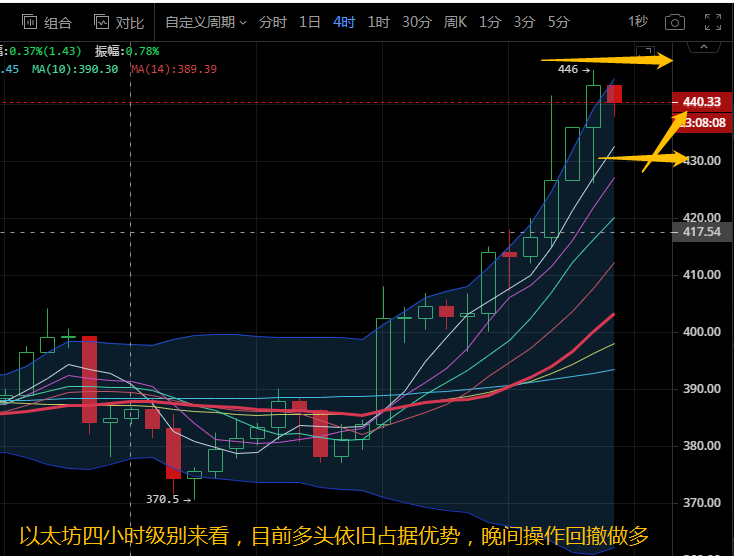Switch to the 1时 hourly period
Viewport: 734px width, 556px height.
click(x=378, y=22)
